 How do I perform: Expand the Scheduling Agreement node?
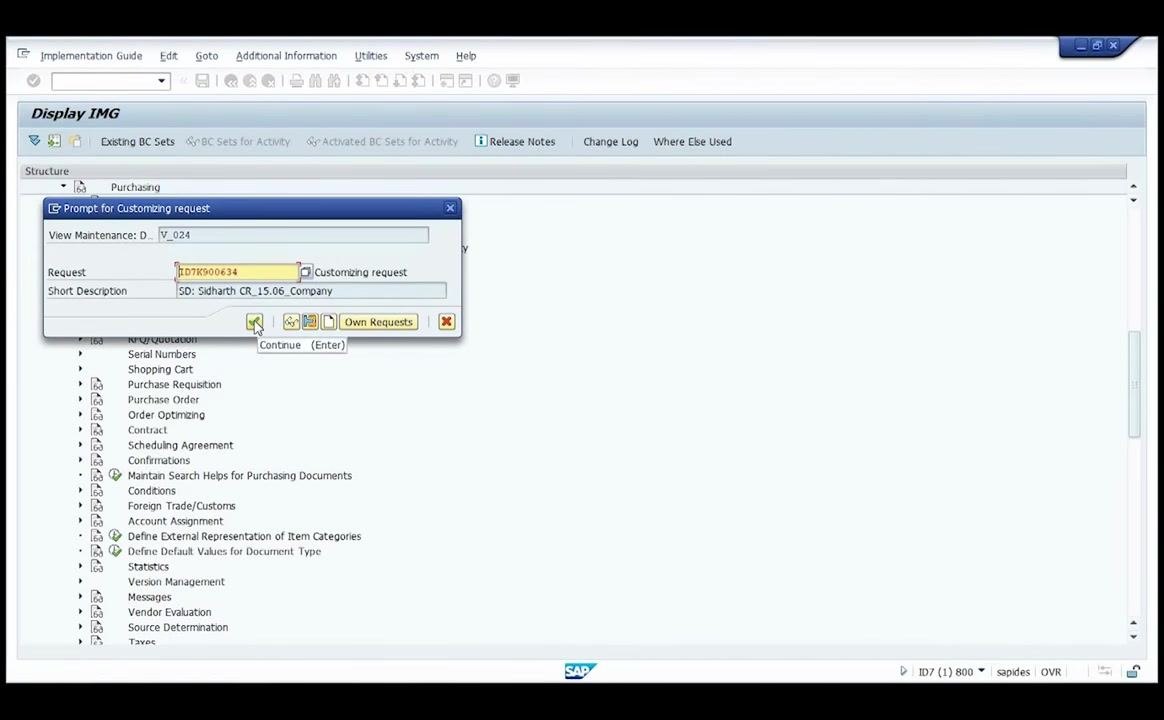[80, 445]
